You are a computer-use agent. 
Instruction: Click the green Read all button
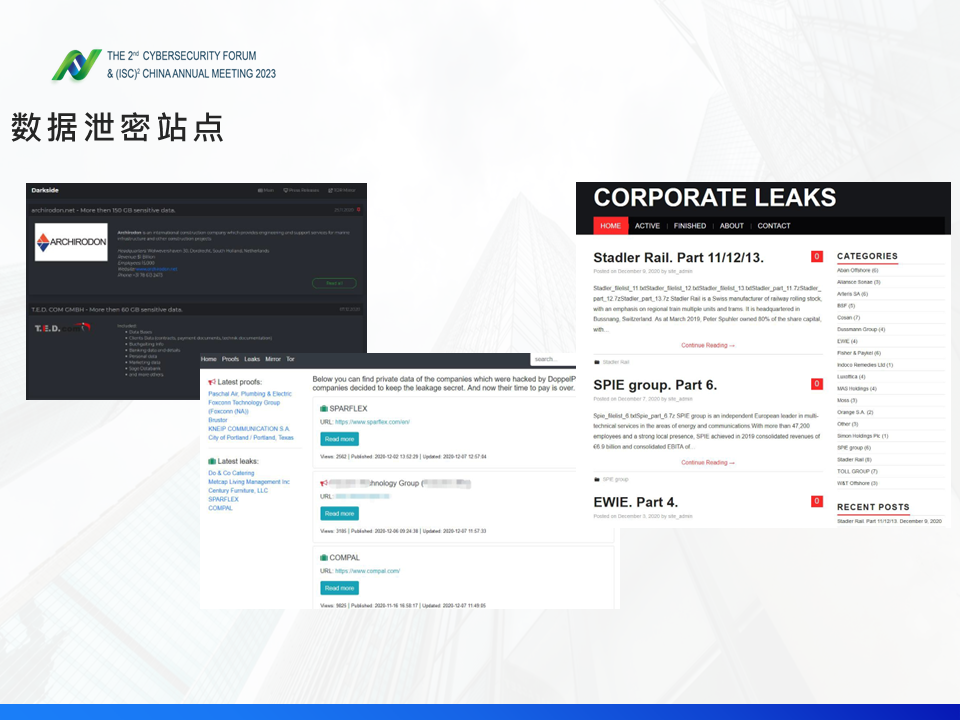[x=334, y=283]
